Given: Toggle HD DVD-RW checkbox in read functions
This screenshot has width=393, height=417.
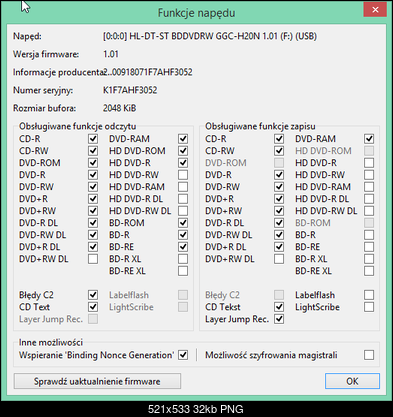Looking at the screenshot, I should (x=183, y=175).
